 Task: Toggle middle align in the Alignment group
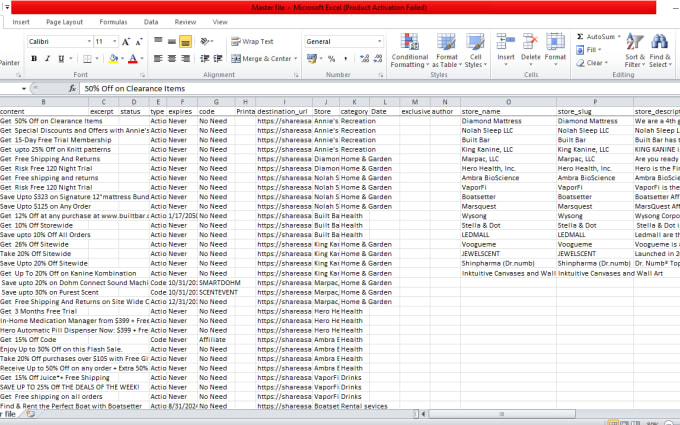(x=172, y=42)
